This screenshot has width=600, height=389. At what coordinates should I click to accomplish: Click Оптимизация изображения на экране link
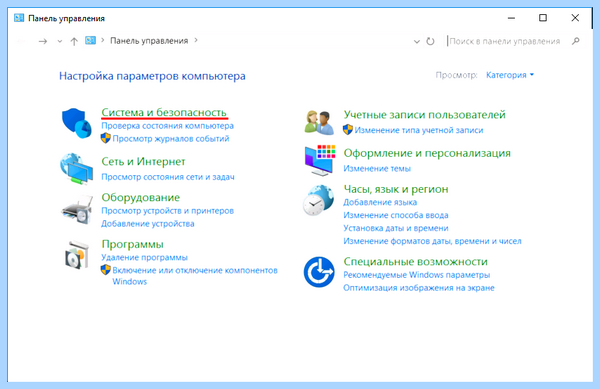[x=419, y=288]
